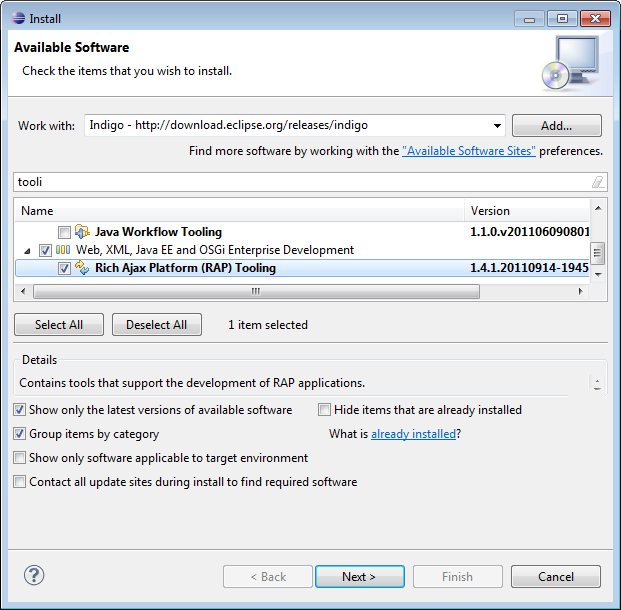This screenshot has width=621, height=610.
Task: Maximize the Install window
Action: coord(562,19)
